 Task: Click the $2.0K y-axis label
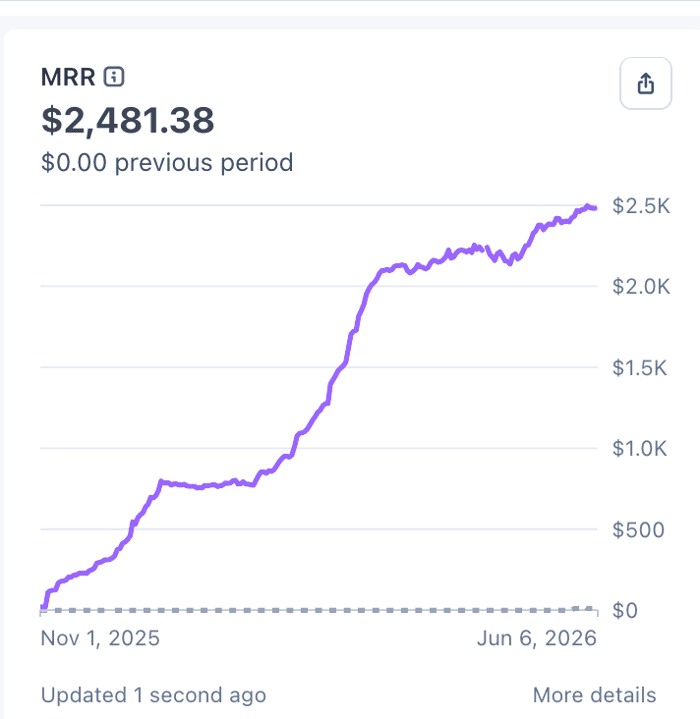pyautogui.click(x=641, y=287)
